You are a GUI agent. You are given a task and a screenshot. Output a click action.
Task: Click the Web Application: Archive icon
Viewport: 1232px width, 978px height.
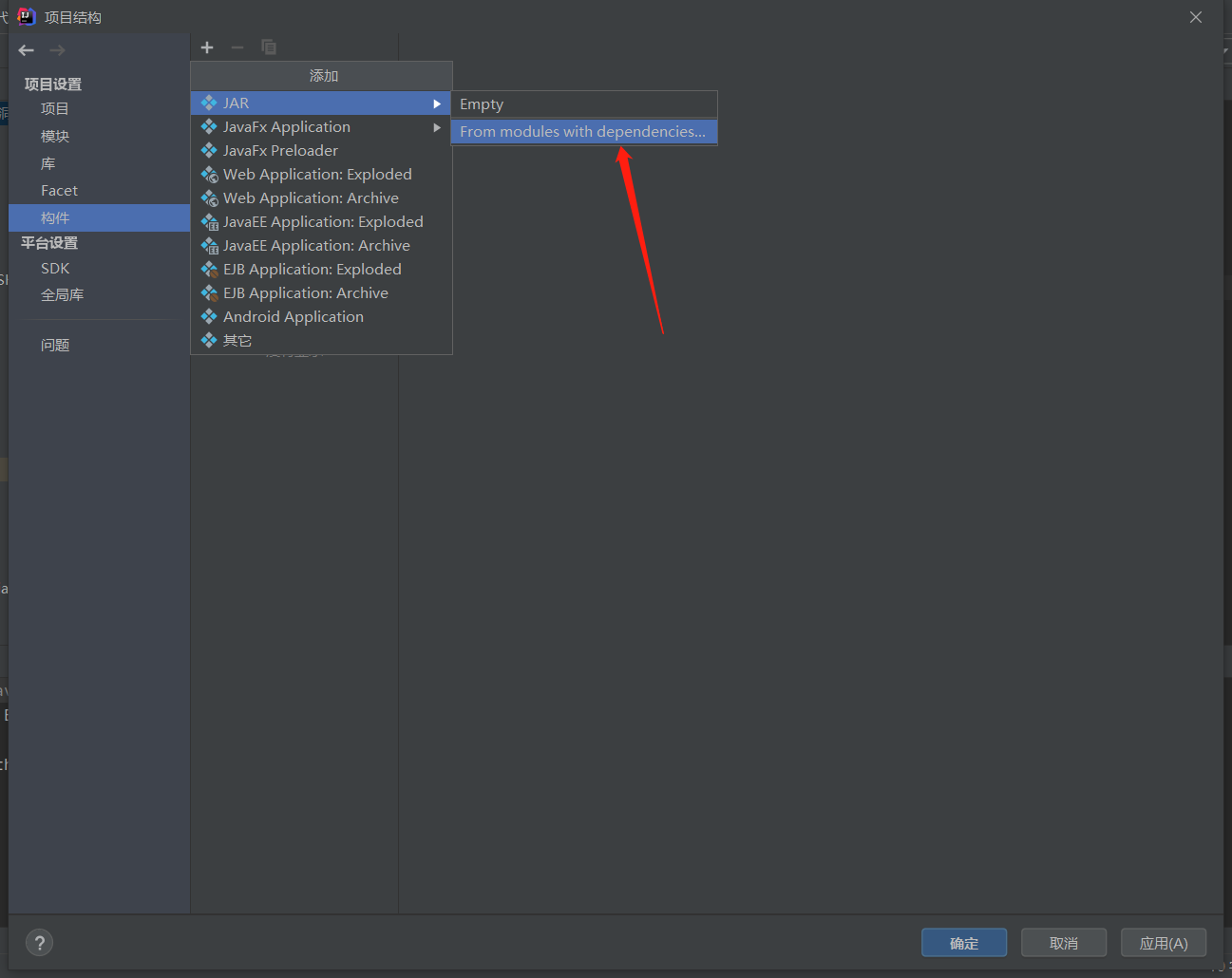coord(210,198)
